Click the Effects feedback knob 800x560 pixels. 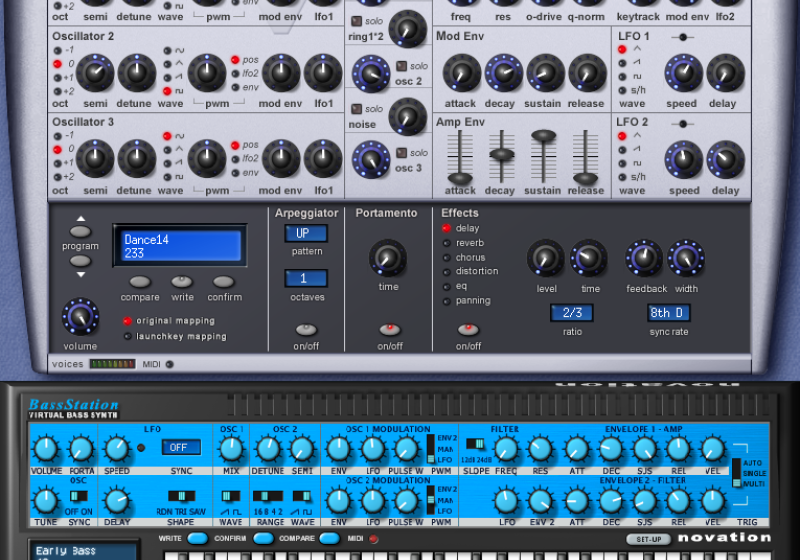point(644,259)
